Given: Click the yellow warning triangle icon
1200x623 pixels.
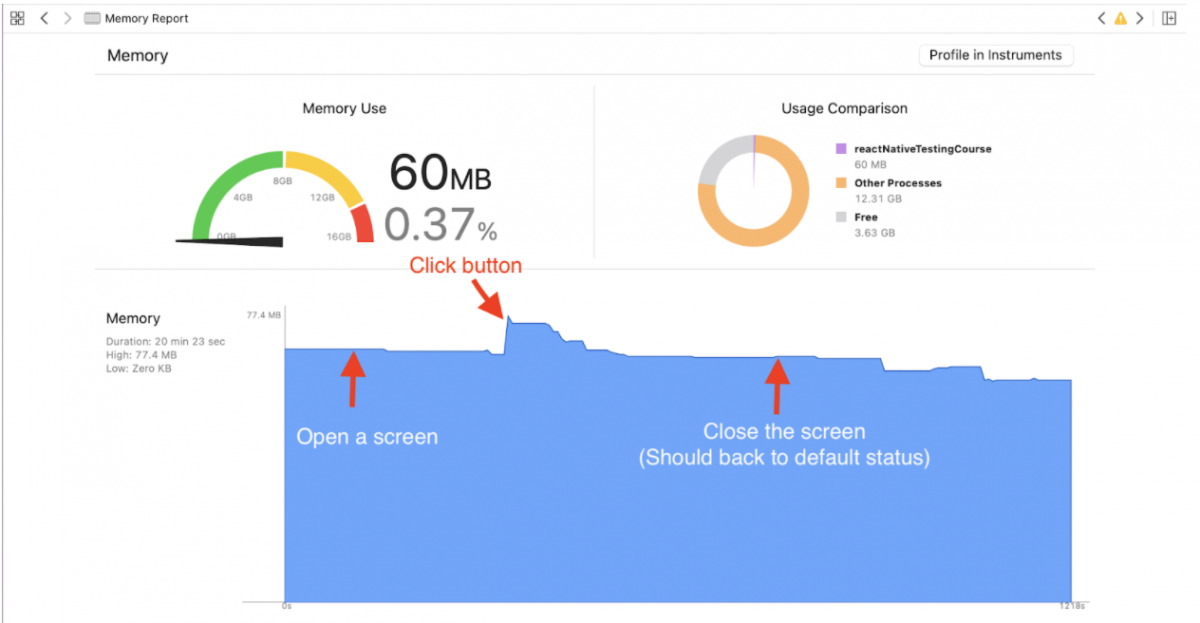Looking at the screenshot, I should point(1121,18).
